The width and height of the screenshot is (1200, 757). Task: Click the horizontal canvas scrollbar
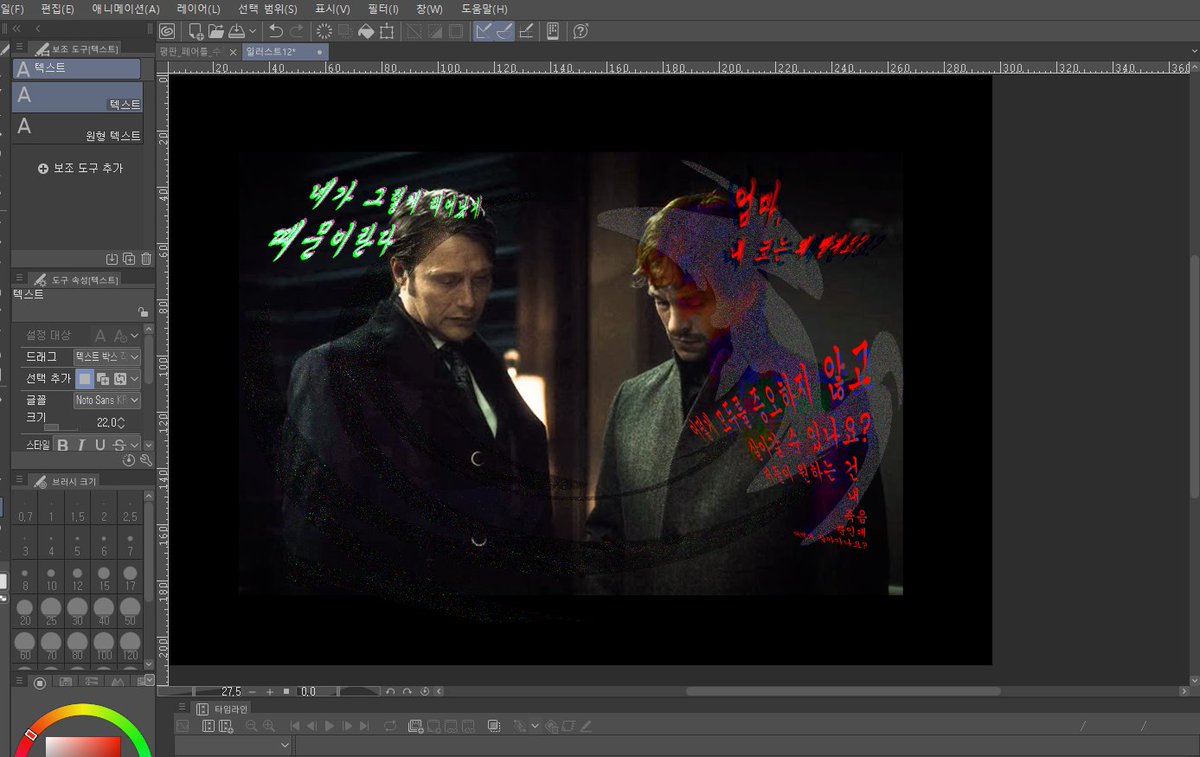843,691
